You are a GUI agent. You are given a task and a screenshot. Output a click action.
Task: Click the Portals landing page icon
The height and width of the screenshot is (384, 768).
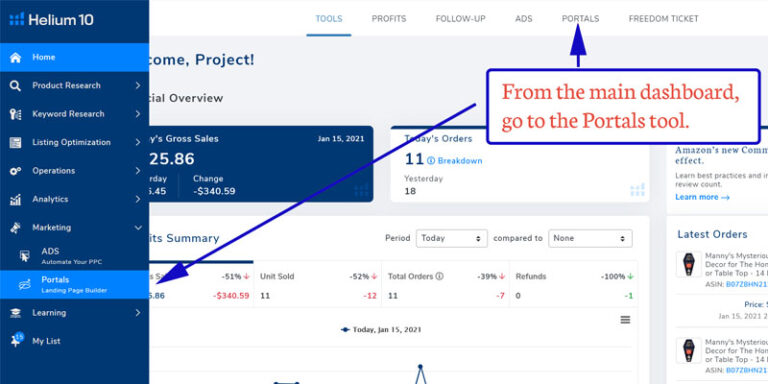24,285
